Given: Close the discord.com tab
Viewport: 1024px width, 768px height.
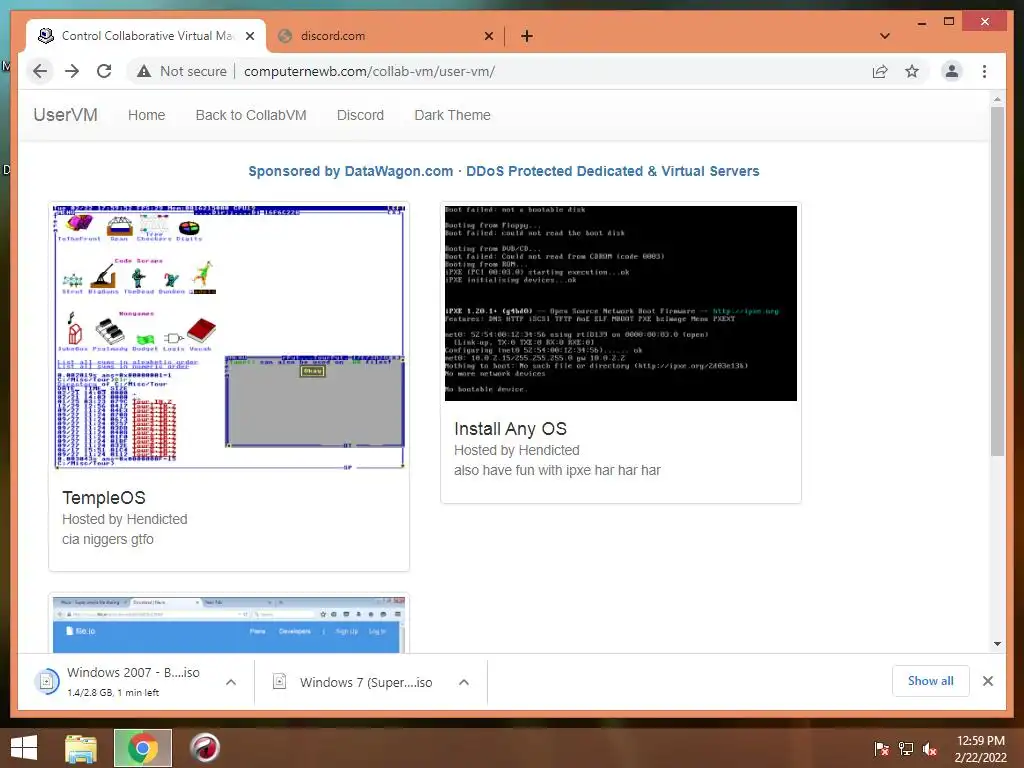Looking at the screenshot, I should [488, 36].
